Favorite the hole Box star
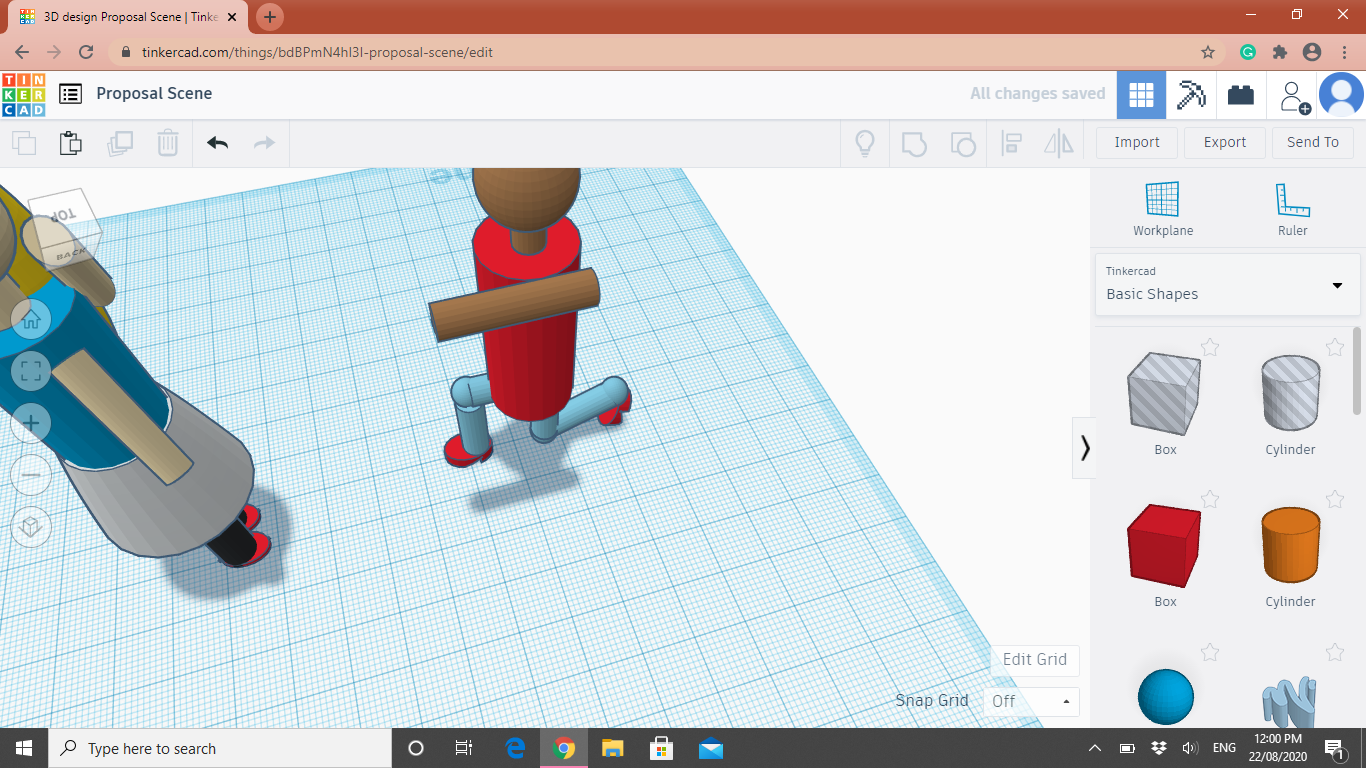The width and height of the screenshot is (1366, 768). (1210, 347)
